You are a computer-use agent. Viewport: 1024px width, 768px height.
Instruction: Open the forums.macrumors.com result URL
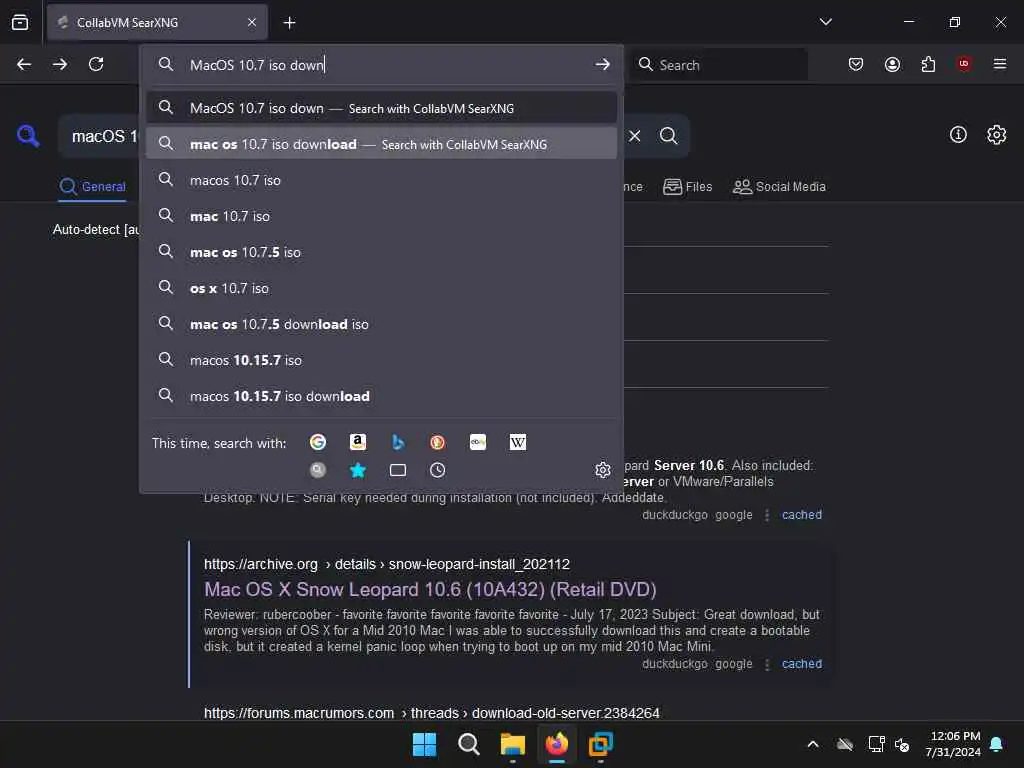pos(432,712)
